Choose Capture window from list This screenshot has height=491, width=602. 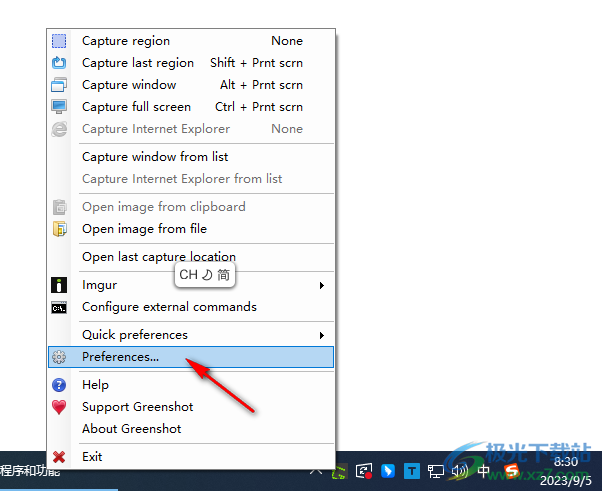tap(191, 157)
